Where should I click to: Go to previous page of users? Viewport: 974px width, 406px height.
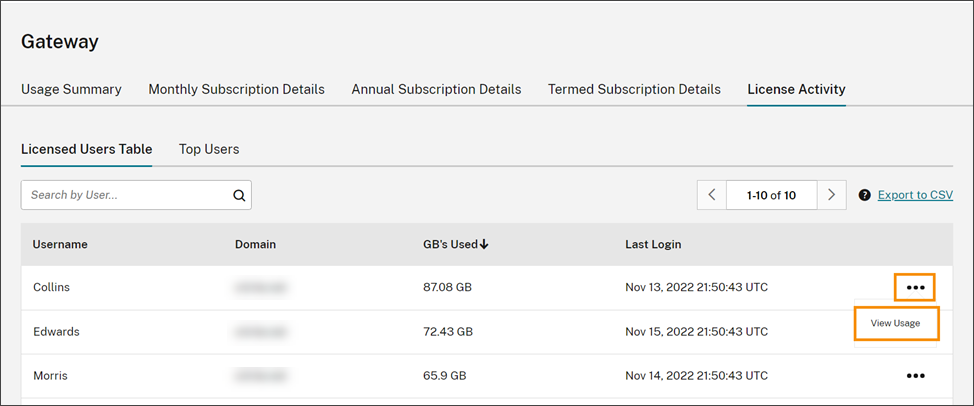pyautogui.click(x=712, y=195)
